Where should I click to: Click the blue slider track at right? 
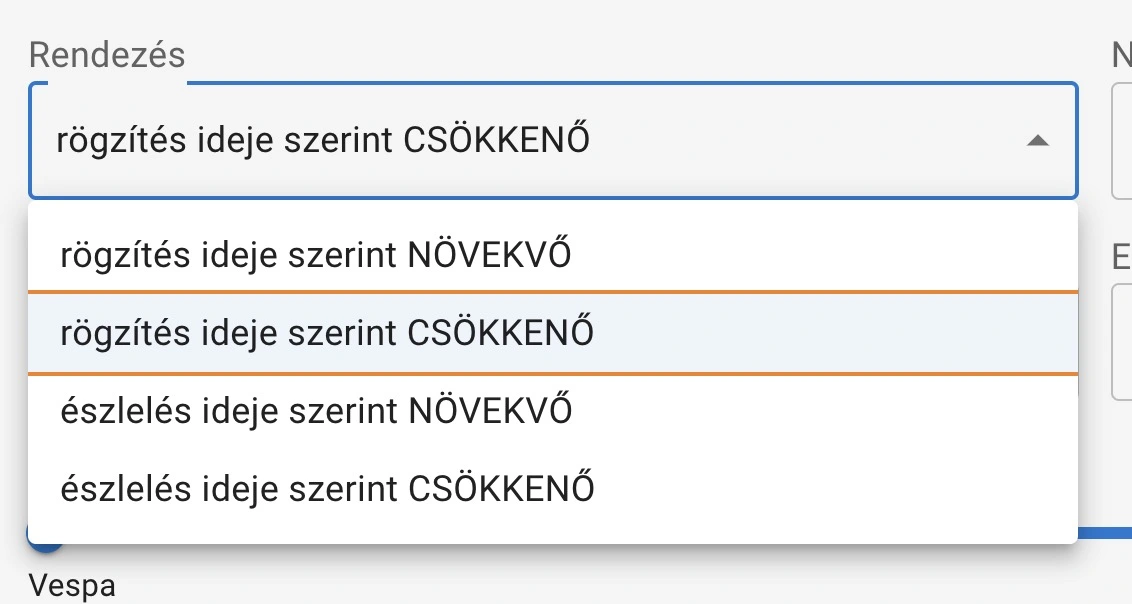[1105, 534]
